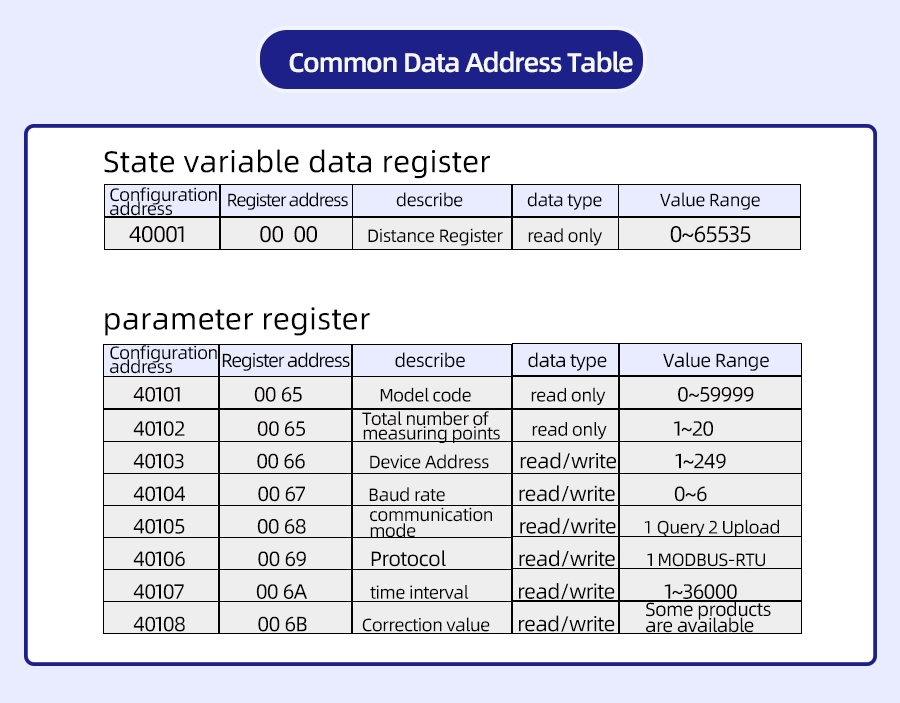The width and height of the screenshot is (900, 703).
Task: Click the Common Data Address Table banner
Action: point(451,60)
